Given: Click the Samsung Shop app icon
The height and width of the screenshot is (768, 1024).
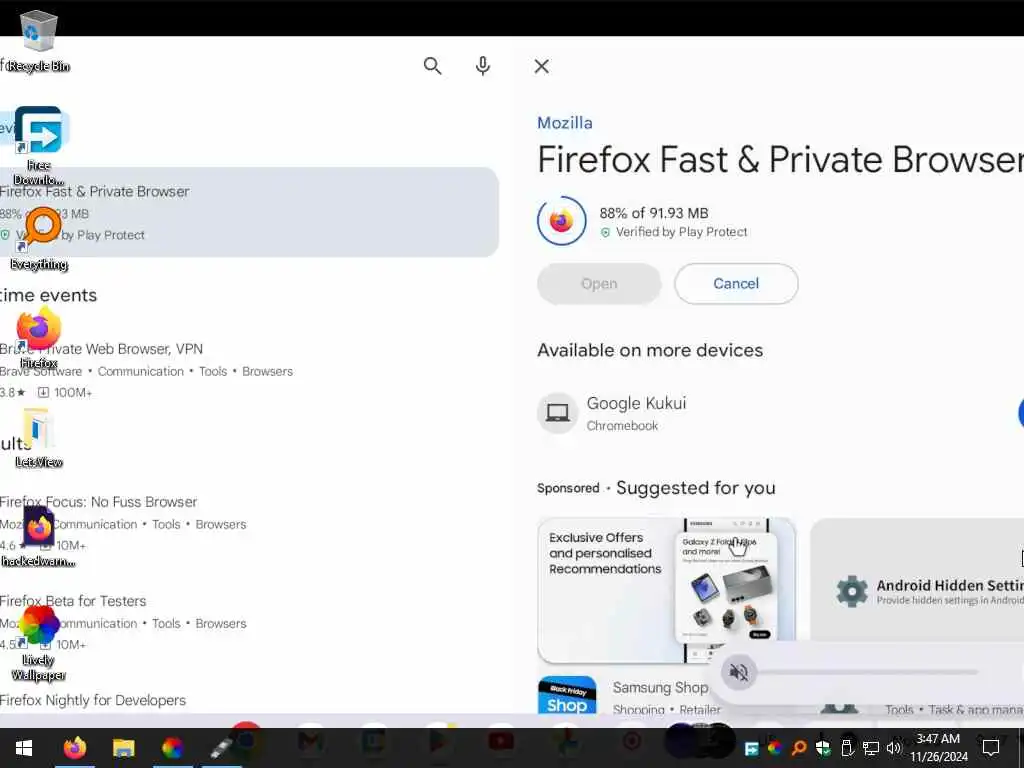Looking at the screenshot, I should (567, 696).
